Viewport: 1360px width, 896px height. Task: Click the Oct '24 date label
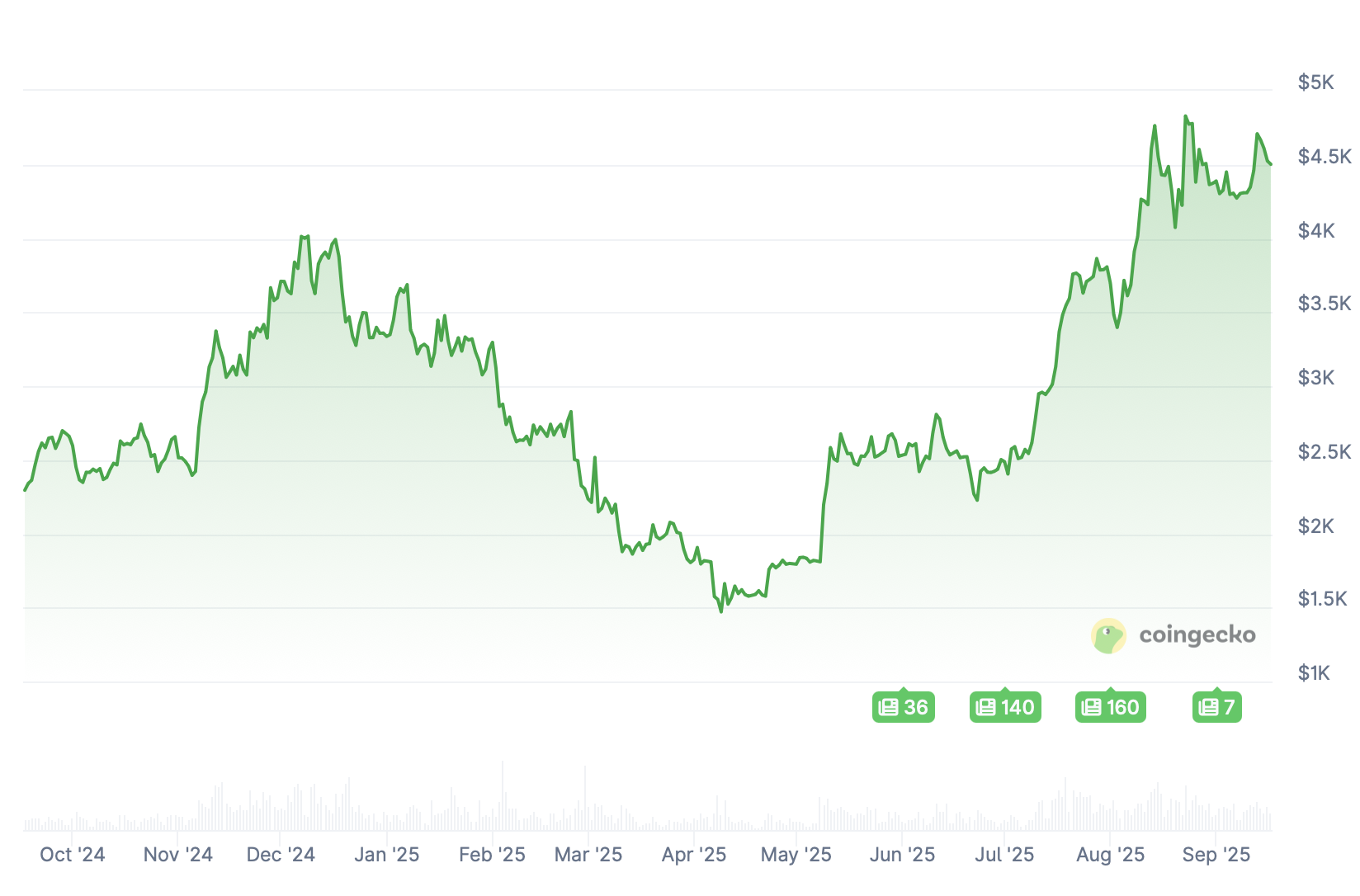coord(73,855)
